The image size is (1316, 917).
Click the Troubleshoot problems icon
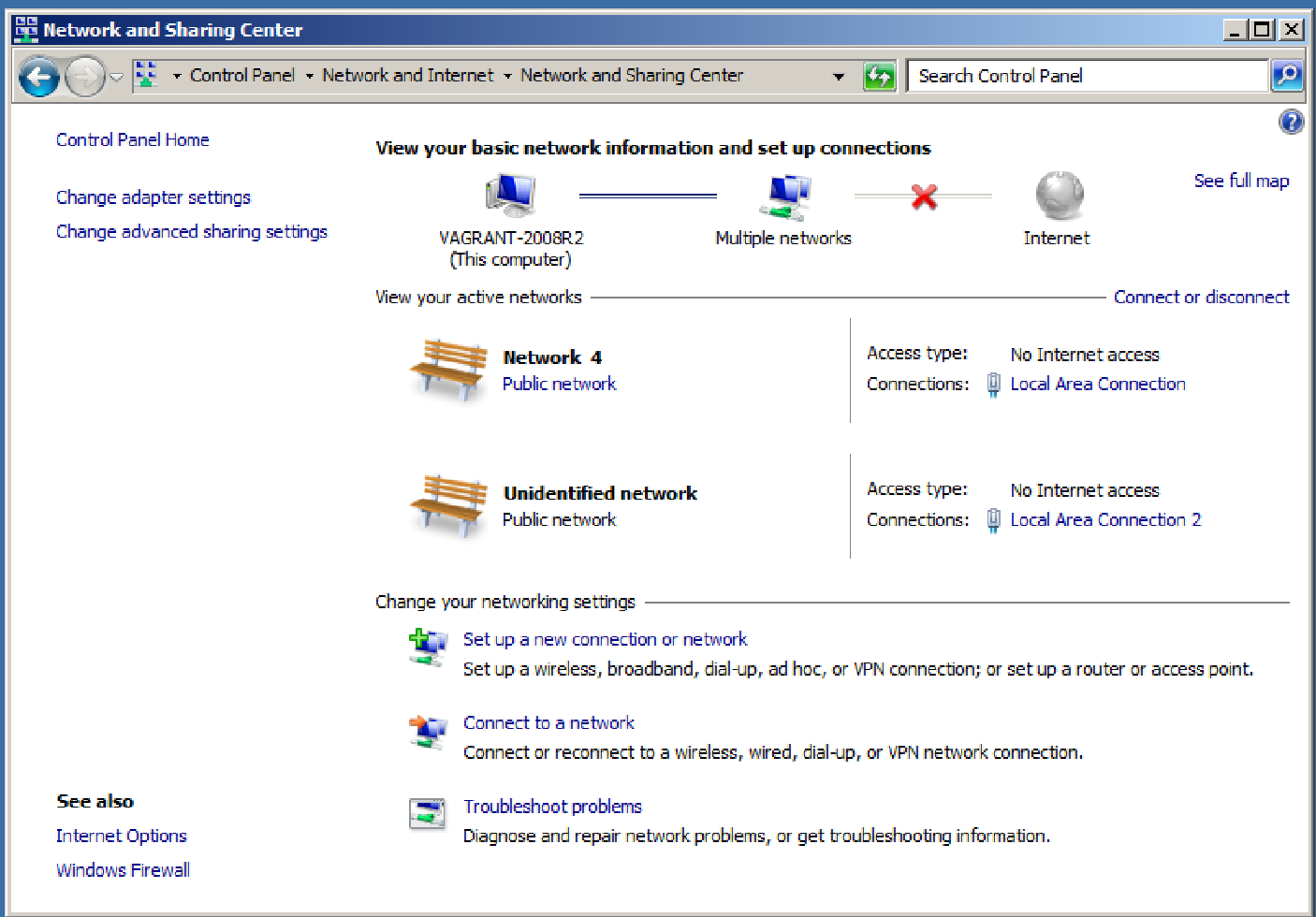click(x=427, y=814)
